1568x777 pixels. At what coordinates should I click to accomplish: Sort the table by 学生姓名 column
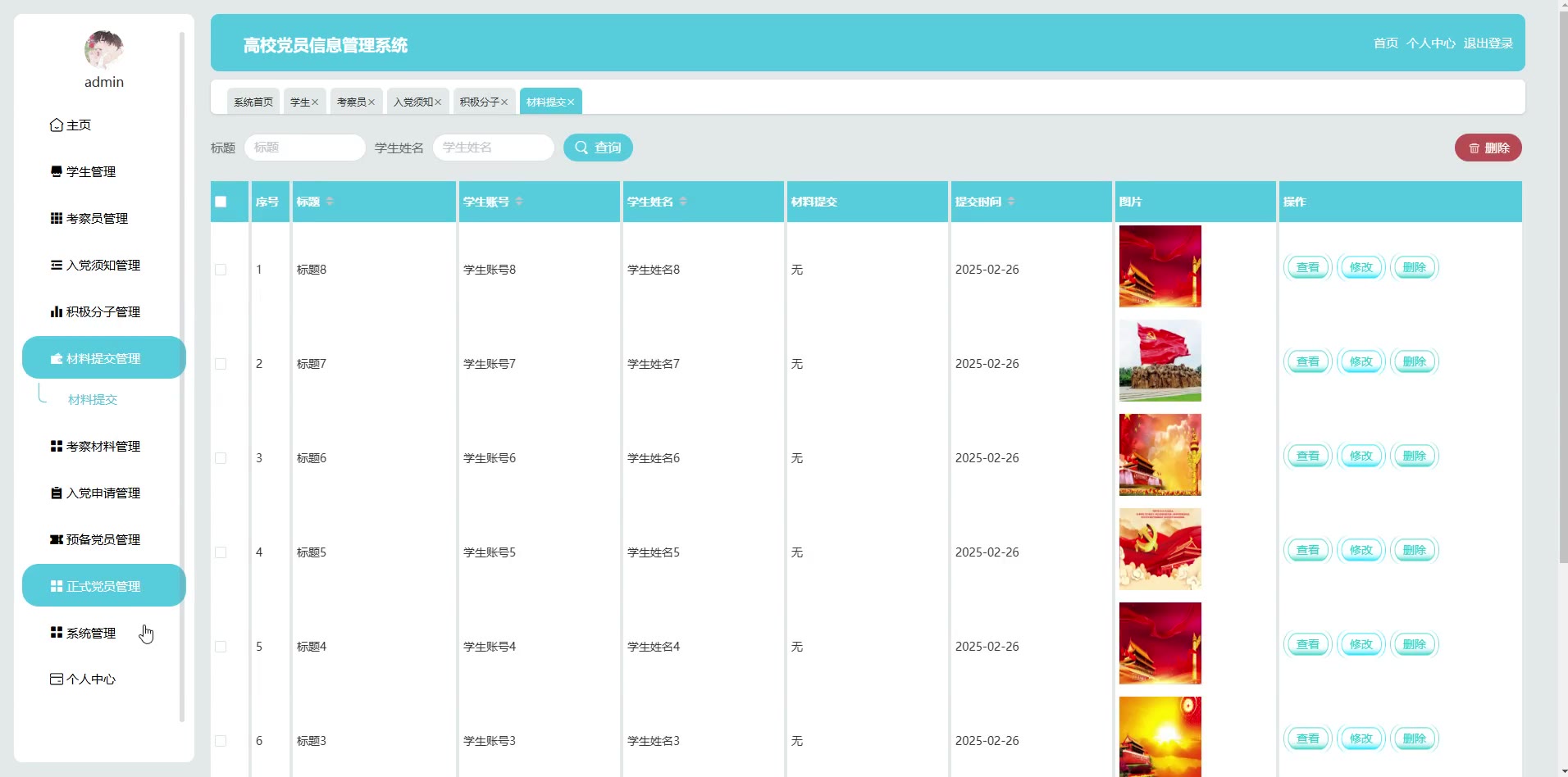tap(683, 202)
